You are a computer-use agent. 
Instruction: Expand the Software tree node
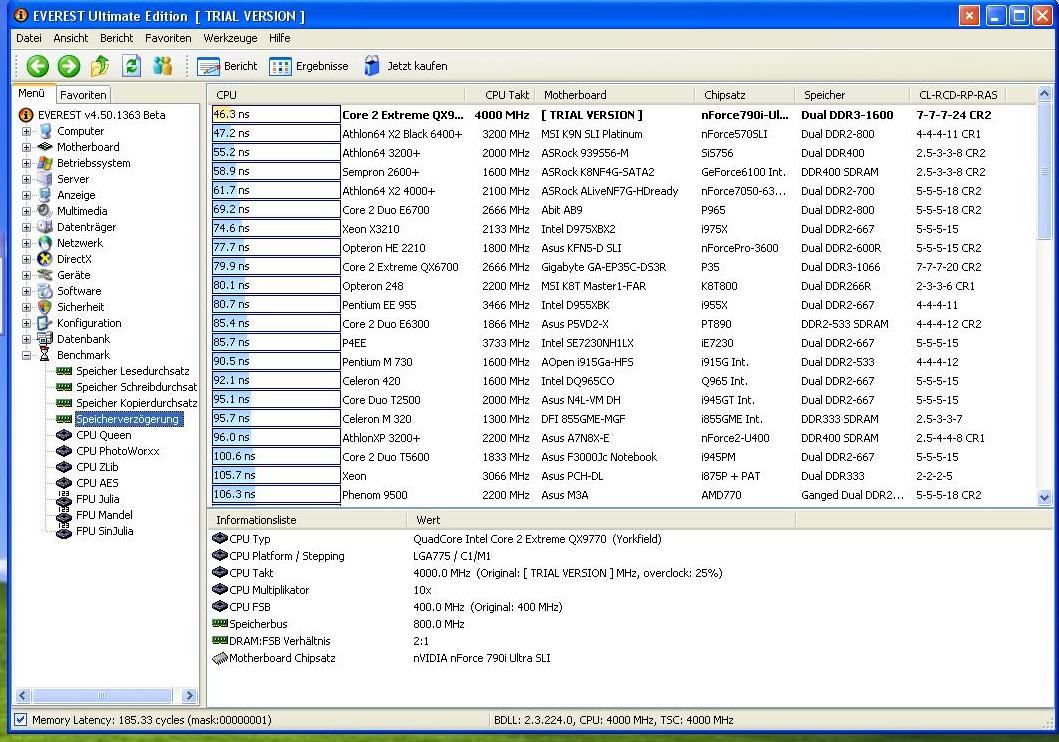(26, 291)
